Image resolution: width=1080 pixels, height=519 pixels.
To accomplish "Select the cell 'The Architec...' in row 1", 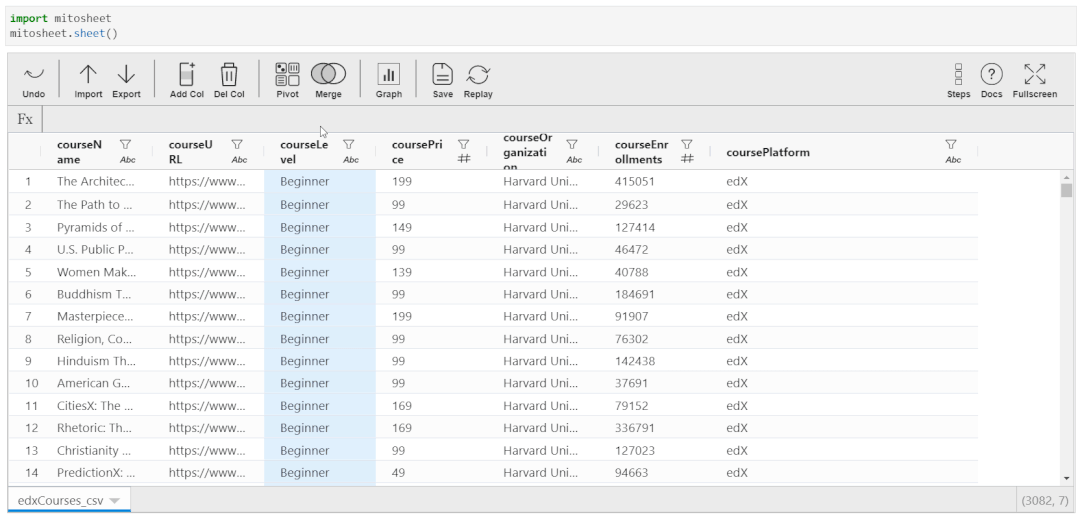I will pyautogui.click(x=96, y=182).
